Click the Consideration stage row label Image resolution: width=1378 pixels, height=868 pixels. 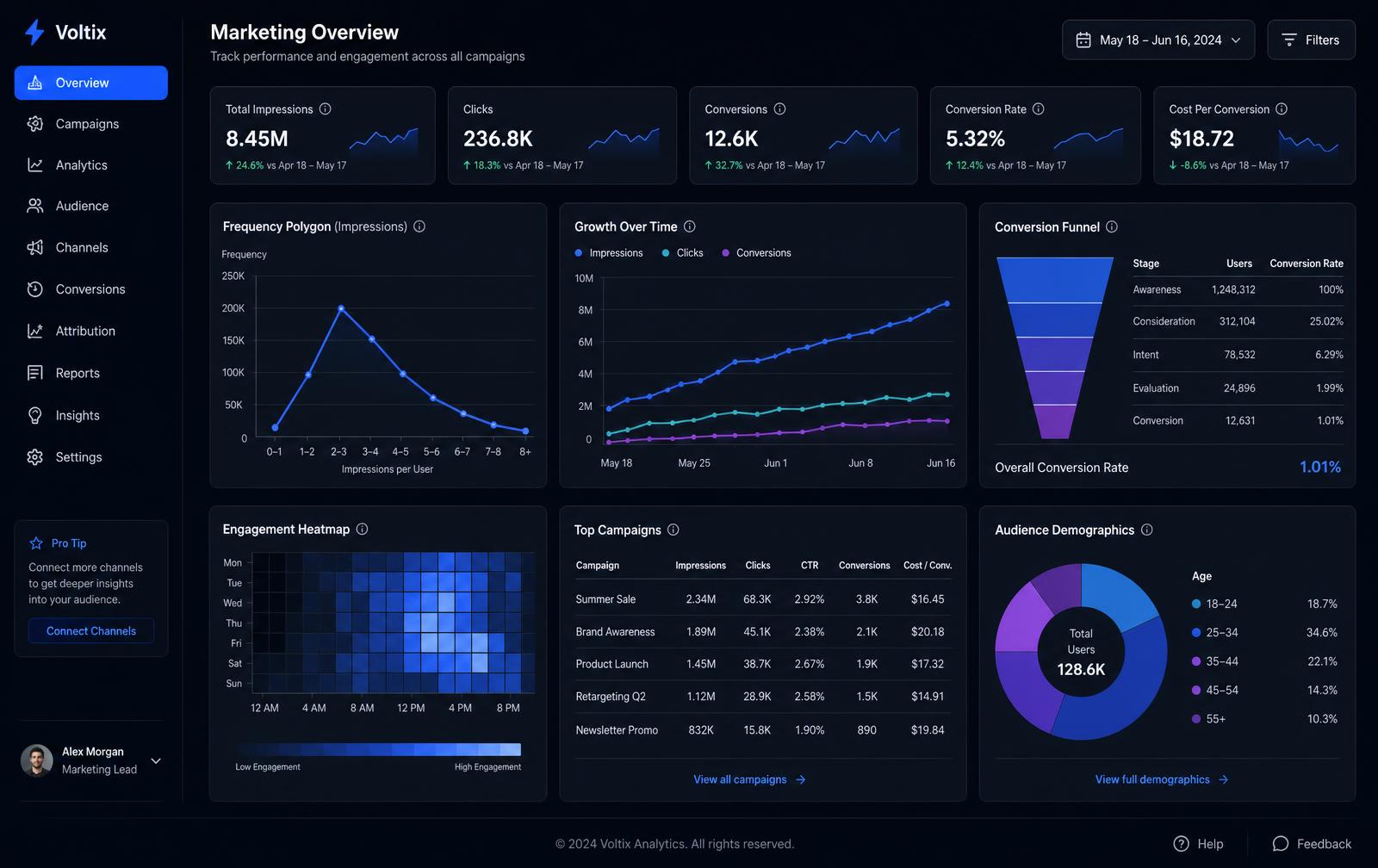pos(1164,321)
